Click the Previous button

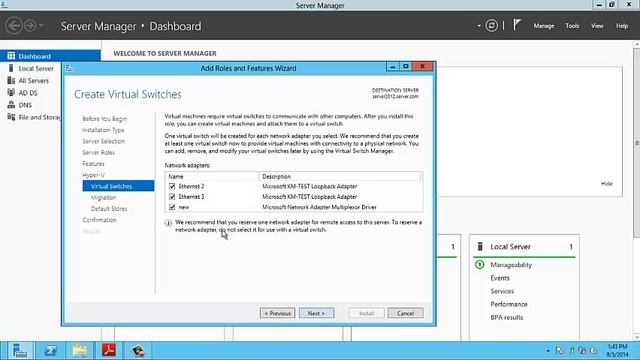pyautogui.click(x=278, y=313)
